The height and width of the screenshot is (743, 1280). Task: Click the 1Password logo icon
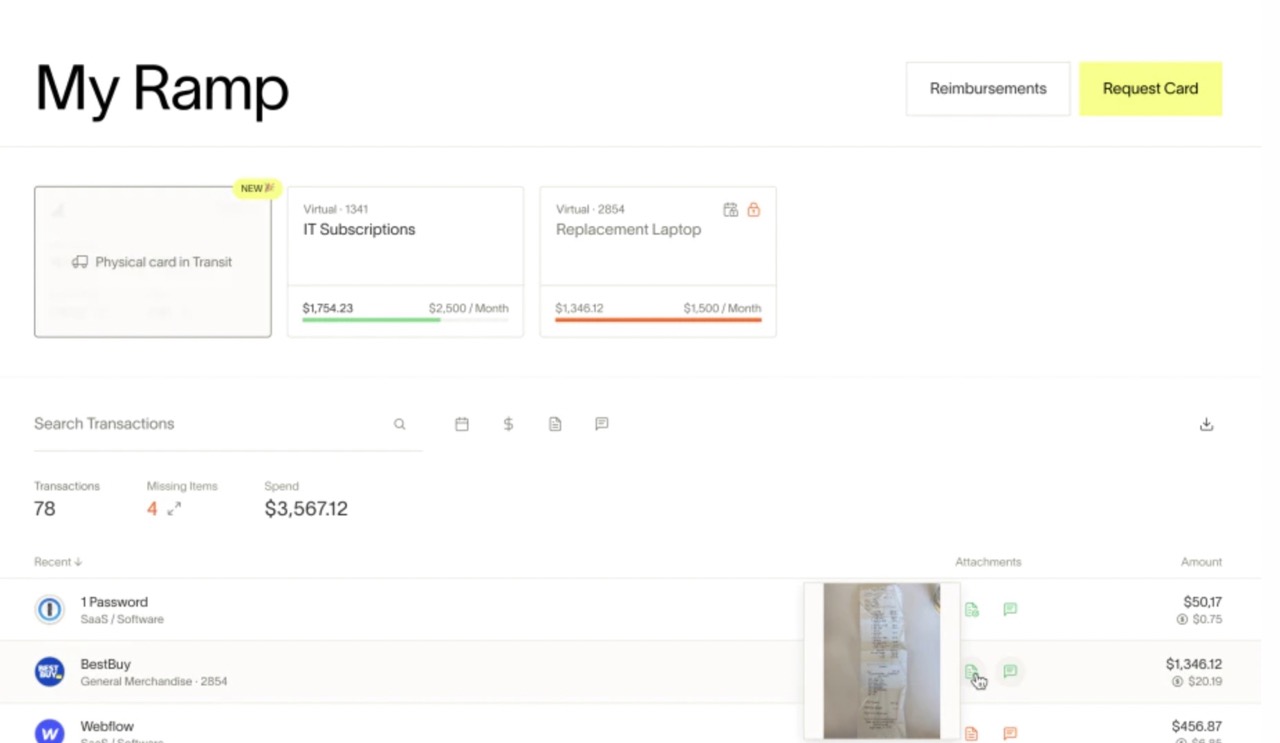tap(50, 609)
